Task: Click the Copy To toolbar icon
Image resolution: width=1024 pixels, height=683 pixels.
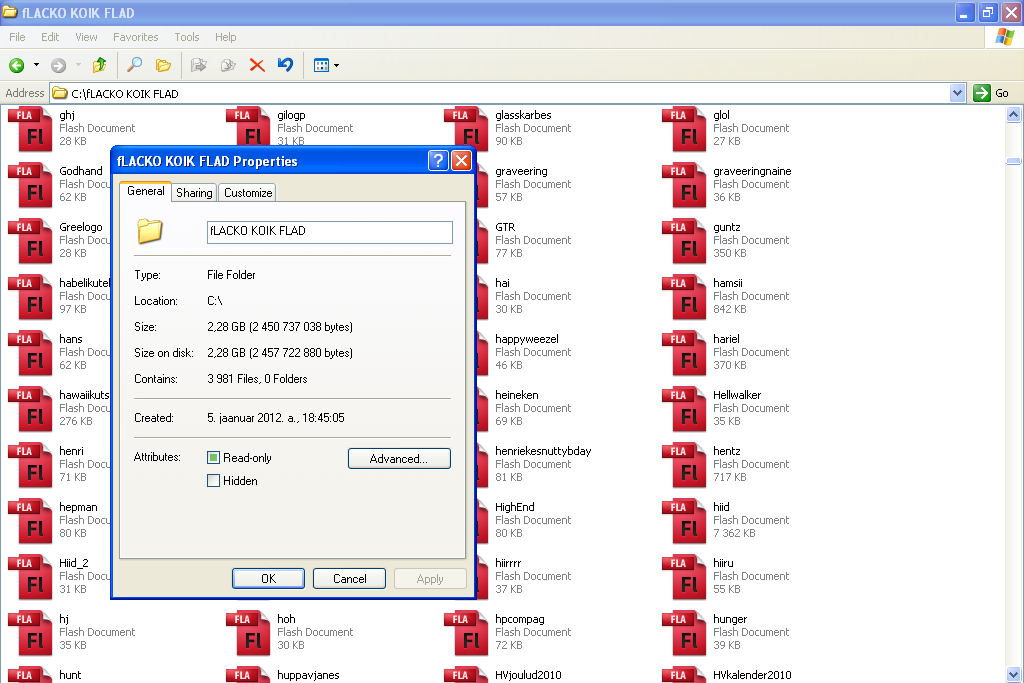Action: 228,65
